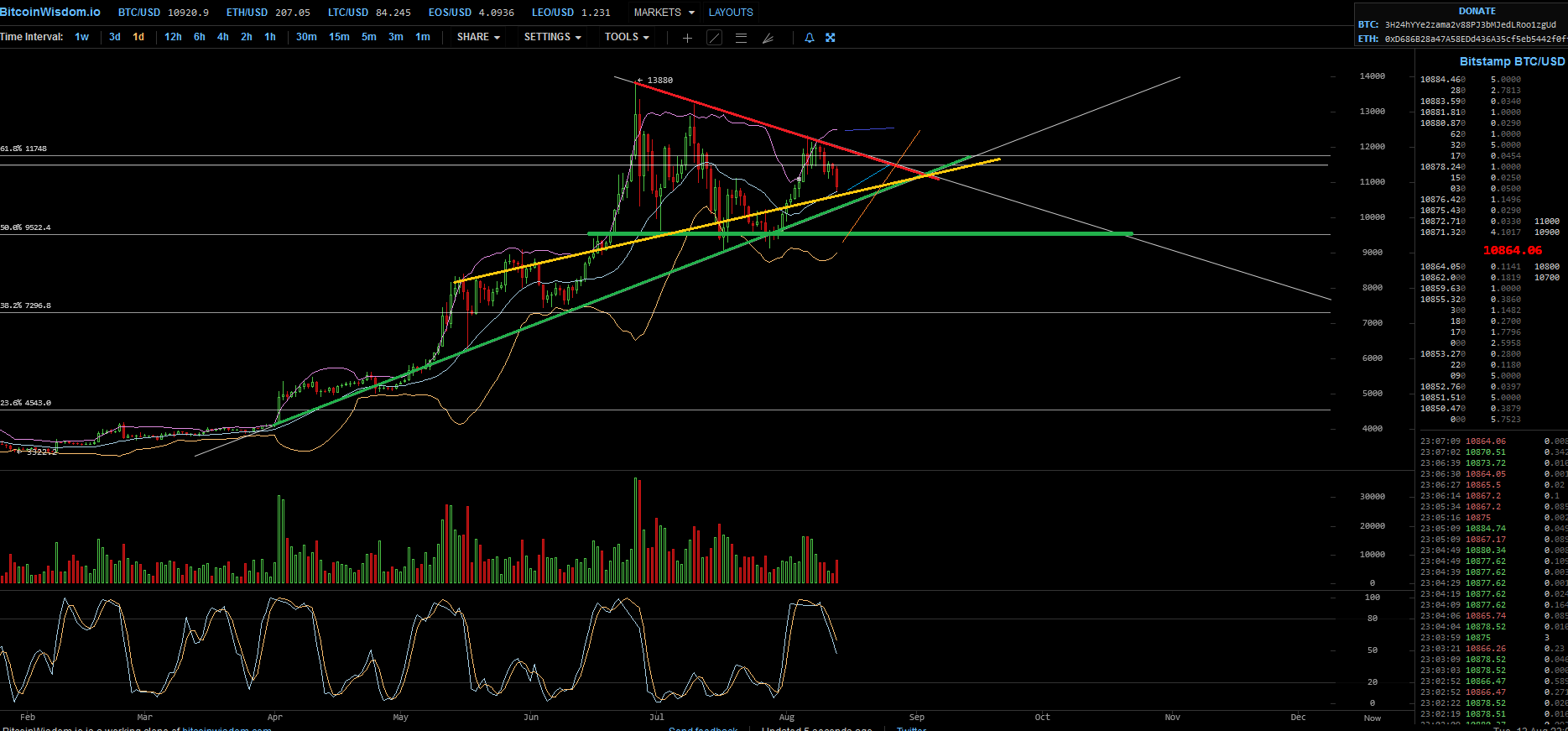Expand the SHARE menu
This screenshot has width=1568, height=731.
pyautogui.click(x=478, y=37)
